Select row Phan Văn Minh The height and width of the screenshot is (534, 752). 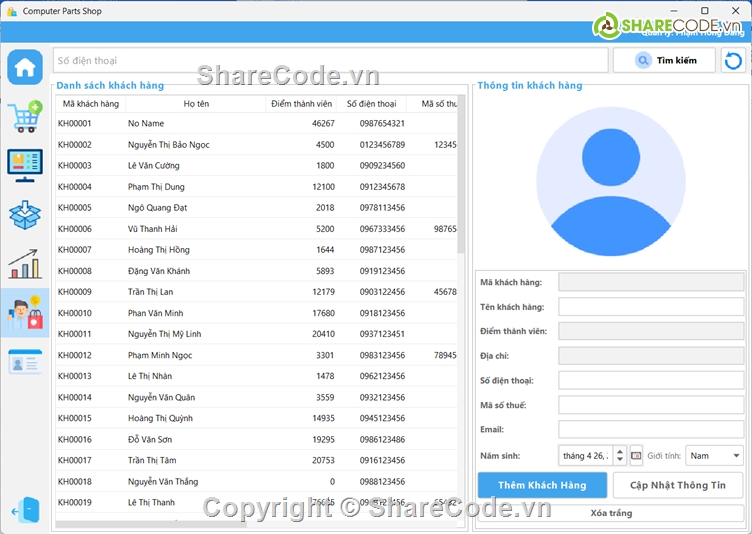[257, 313]
